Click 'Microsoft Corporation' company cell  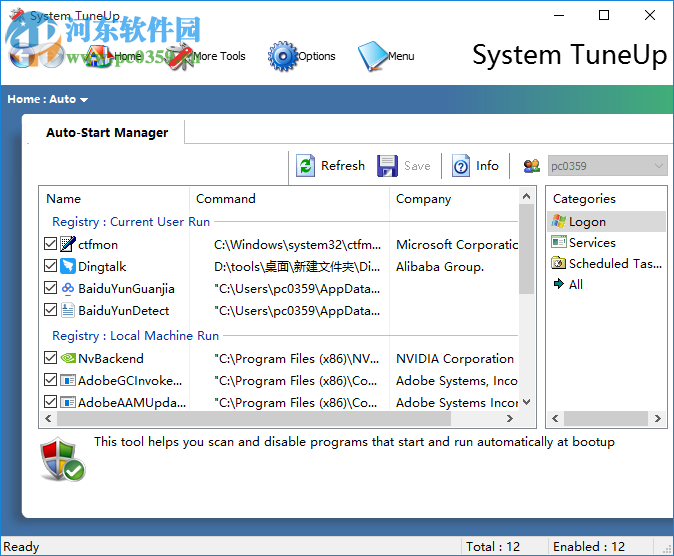457,244
